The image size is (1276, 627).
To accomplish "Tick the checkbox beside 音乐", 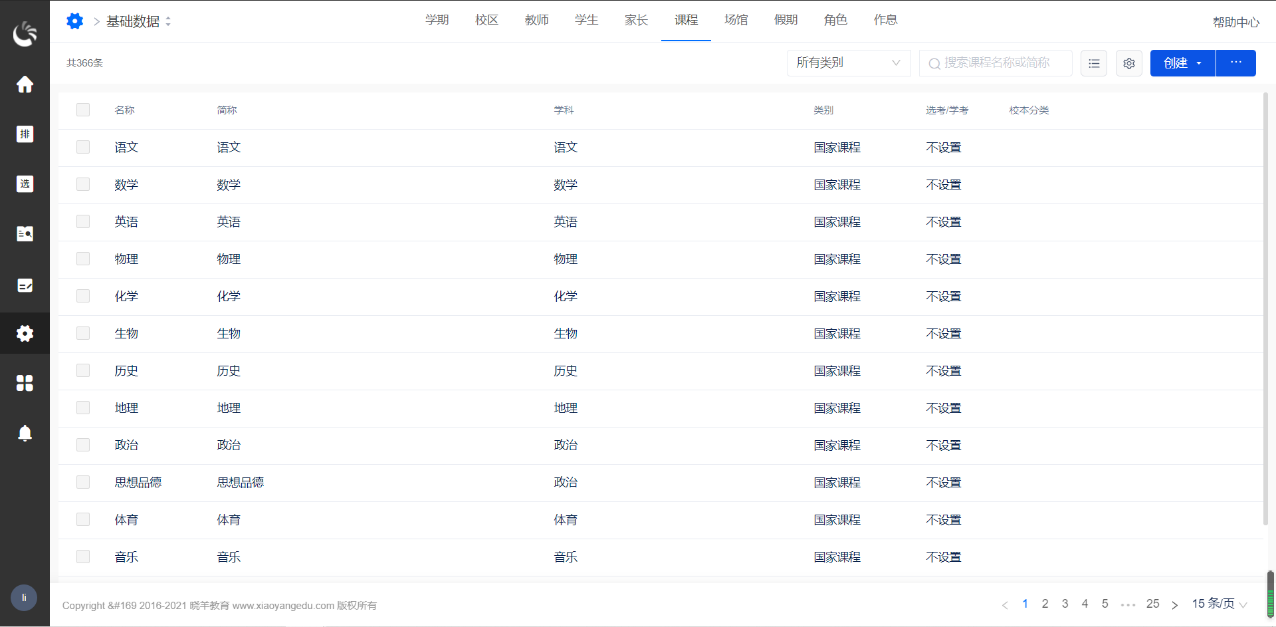I will tap(83, 556).
